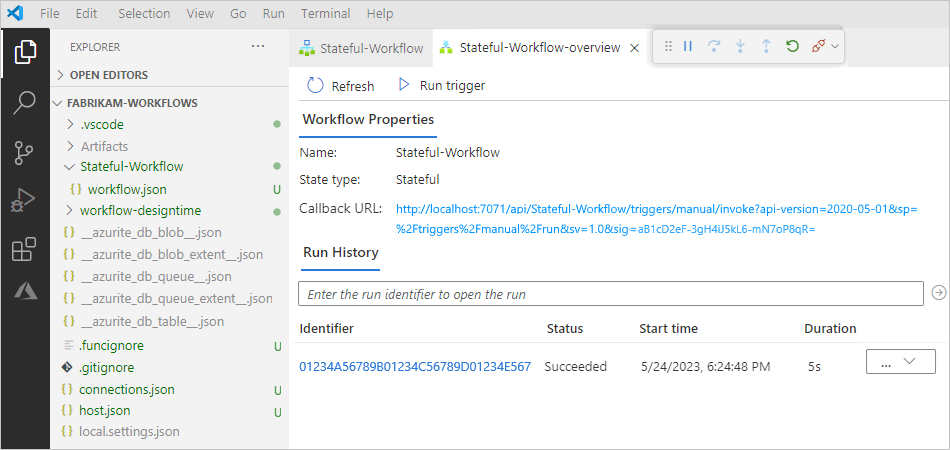
Task: Click the Step Over debug icon
Action: tap(714, 46)
